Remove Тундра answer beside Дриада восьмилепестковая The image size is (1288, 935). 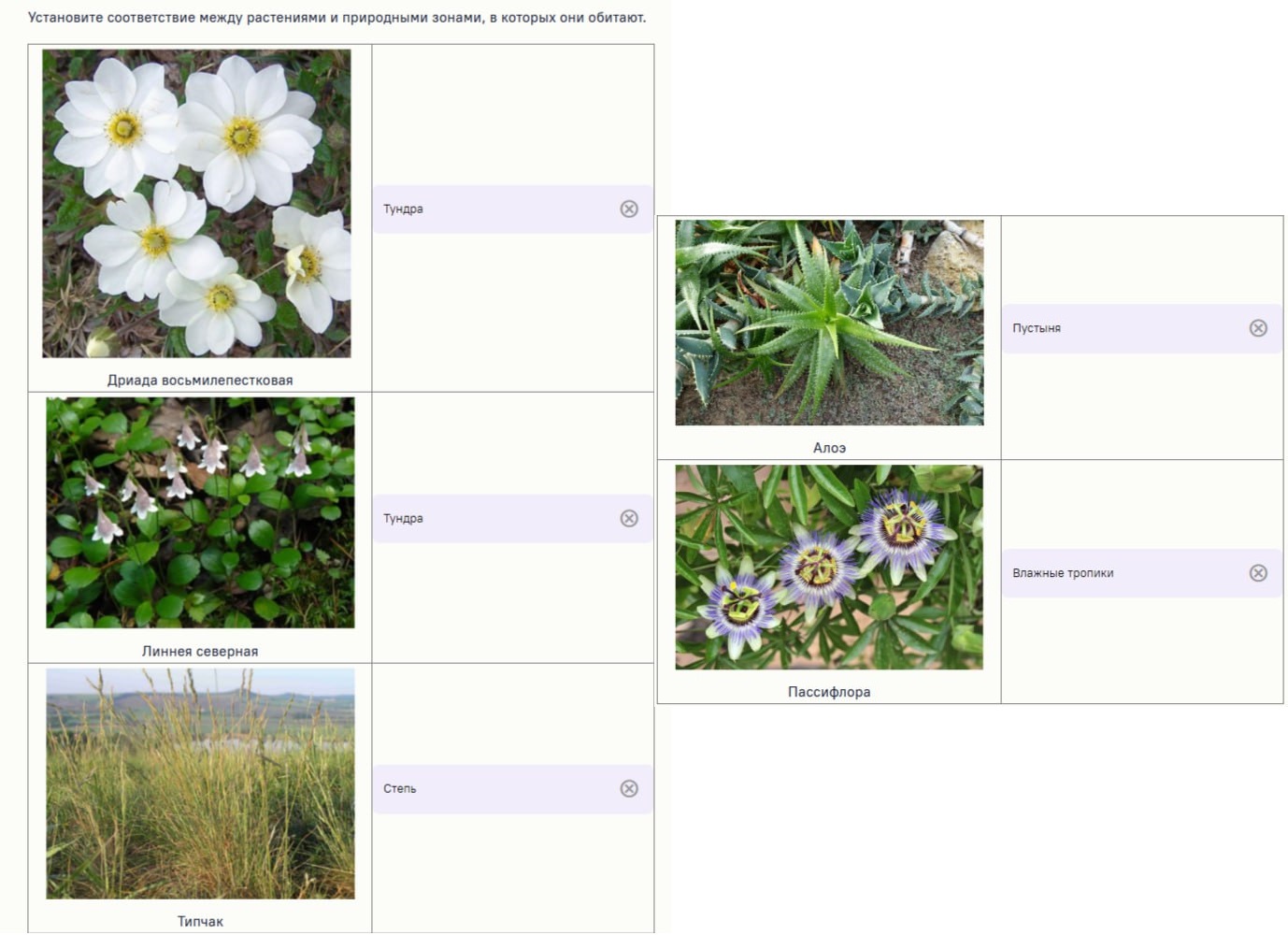(x=629, y=209)
